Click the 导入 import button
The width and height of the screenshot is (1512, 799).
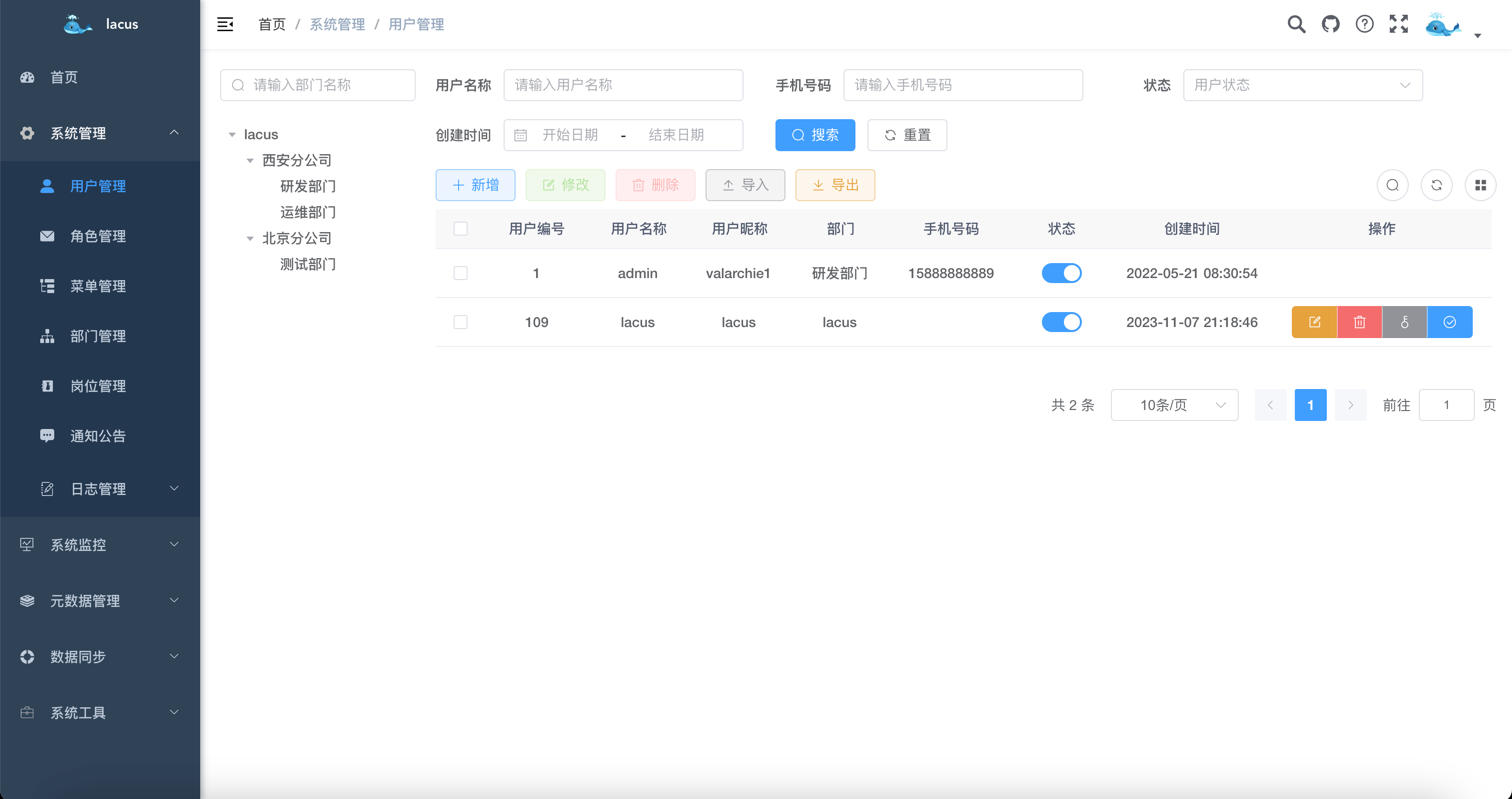[745, 185]
